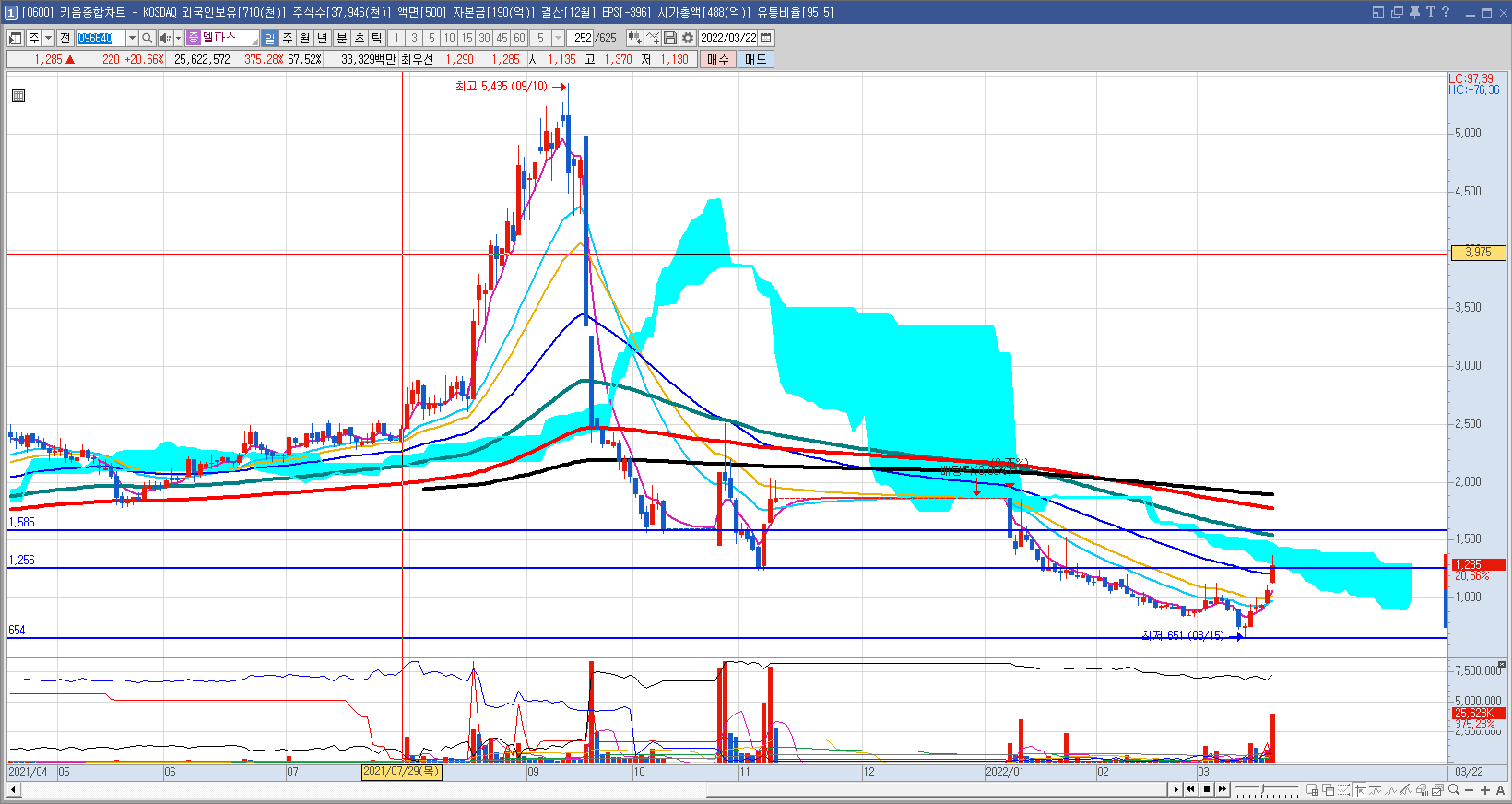The image size is (1512, 804).
Task: Select the 30 interval button
Action: [x=484, y=38]
